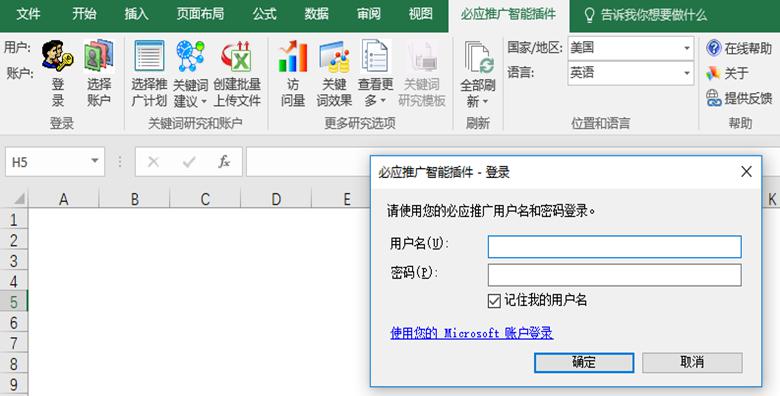Click the 用户名 input field
The width and height of the screenshot is (780, 396).
(x=614, y=247)
